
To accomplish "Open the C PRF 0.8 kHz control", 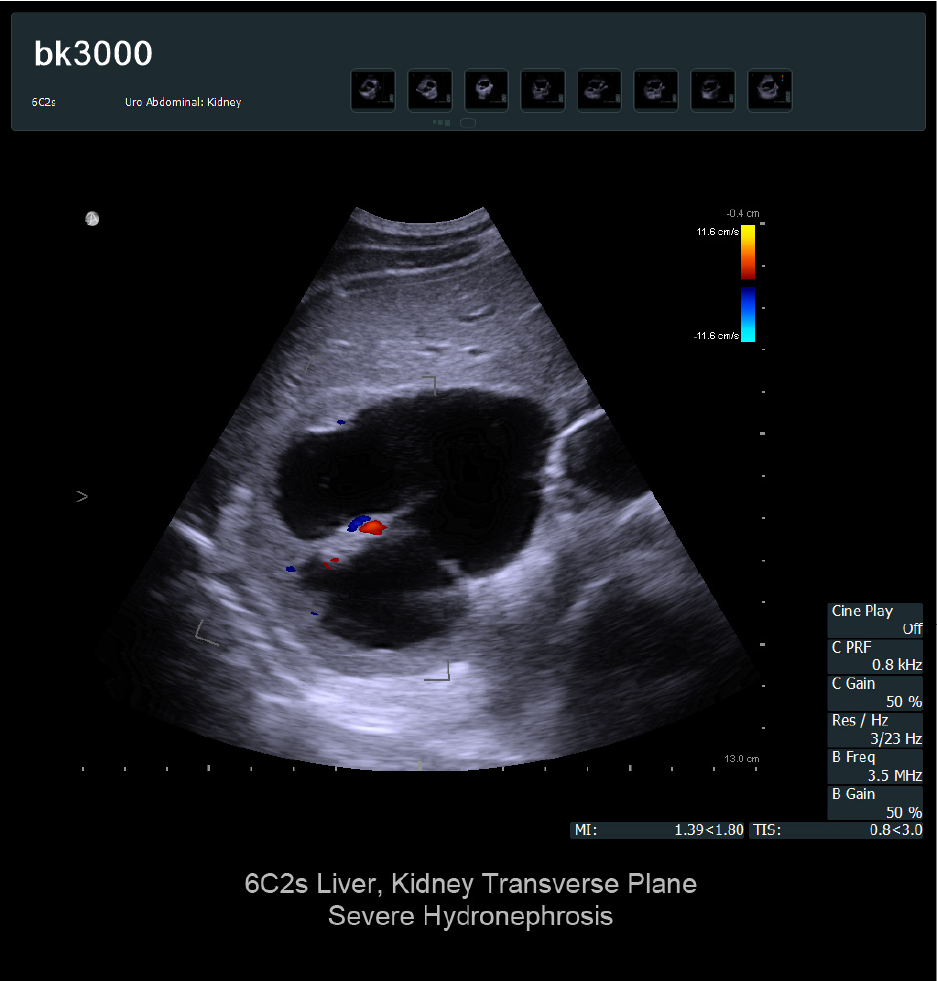I will coord(876,656).
